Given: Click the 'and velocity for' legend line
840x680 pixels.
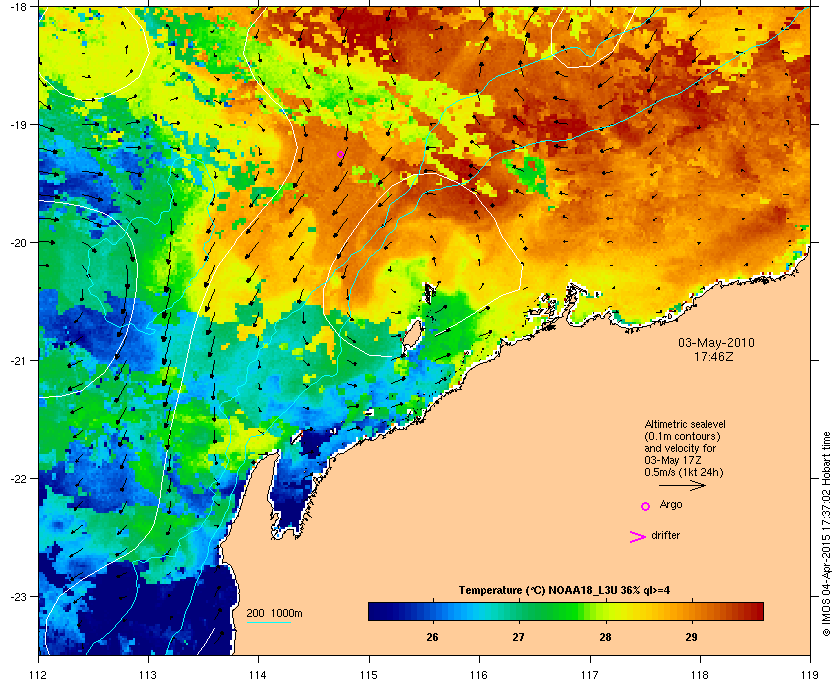Looking at the screenshot, I should pos(680,449).
